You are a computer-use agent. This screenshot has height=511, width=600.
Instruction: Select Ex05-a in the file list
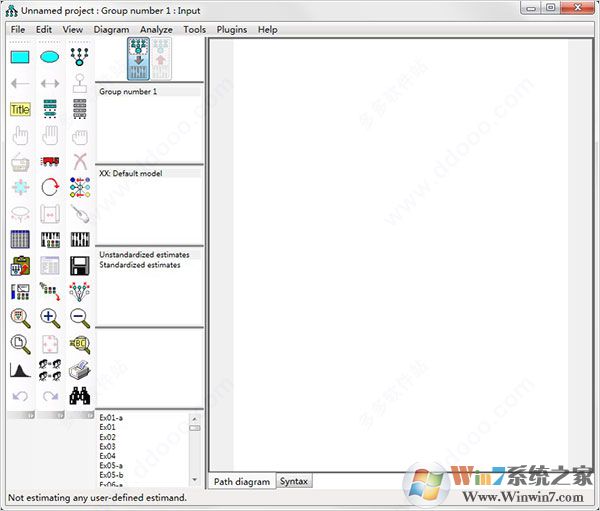(111, 465)
